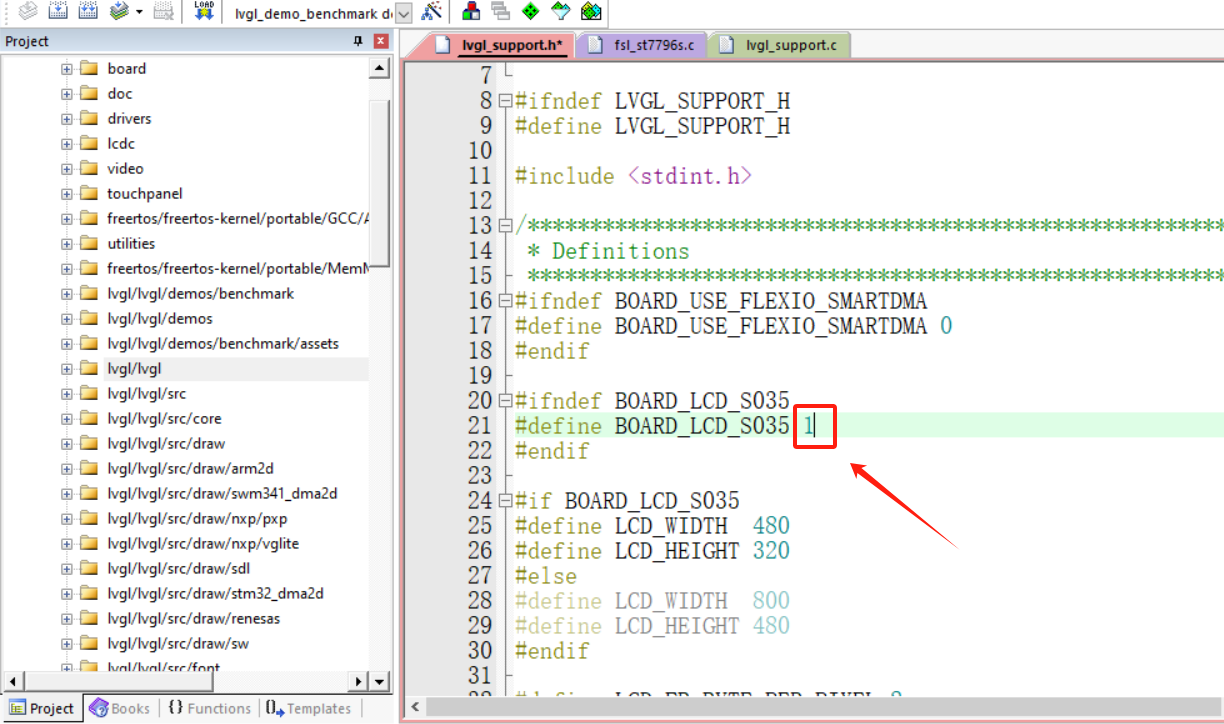The width and height of the screenshot is (1224, 724).
Task: Click the touchpanel folder icon
Action: pos(88,194)
